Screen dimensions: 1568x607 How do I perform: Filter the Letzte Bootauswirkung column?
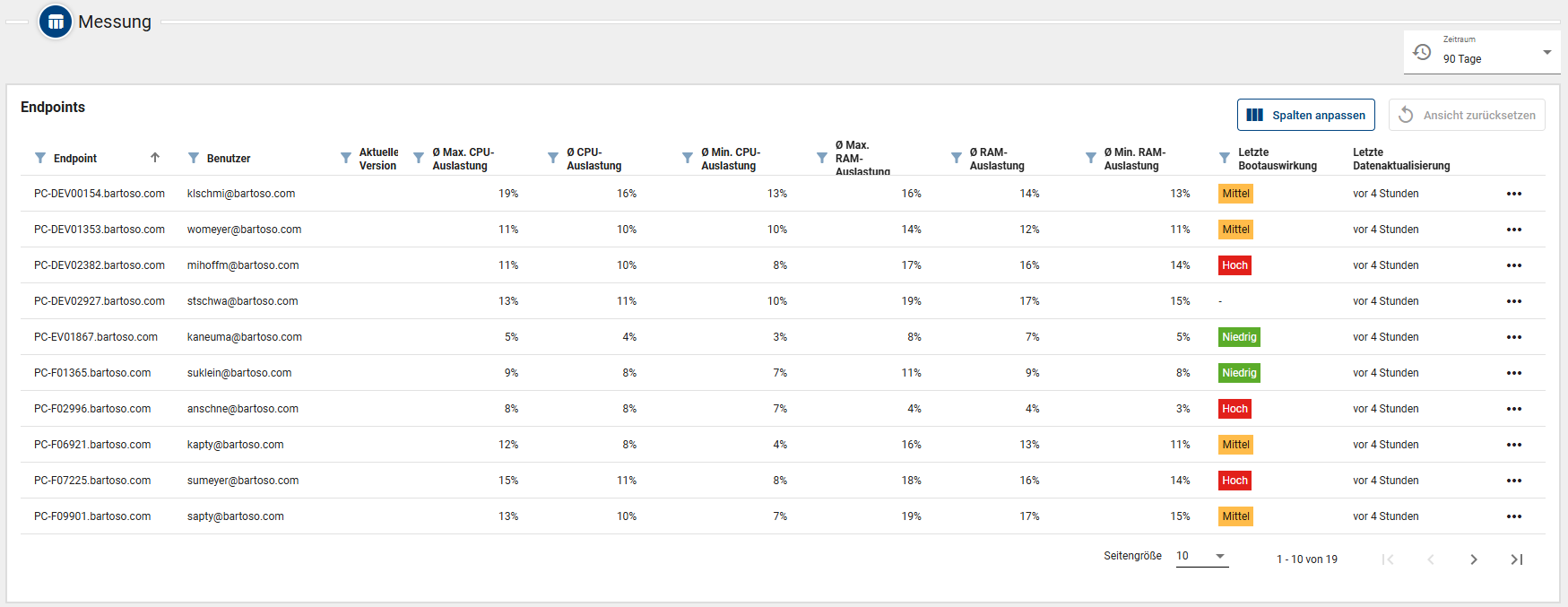click(x=1225, y=158)
